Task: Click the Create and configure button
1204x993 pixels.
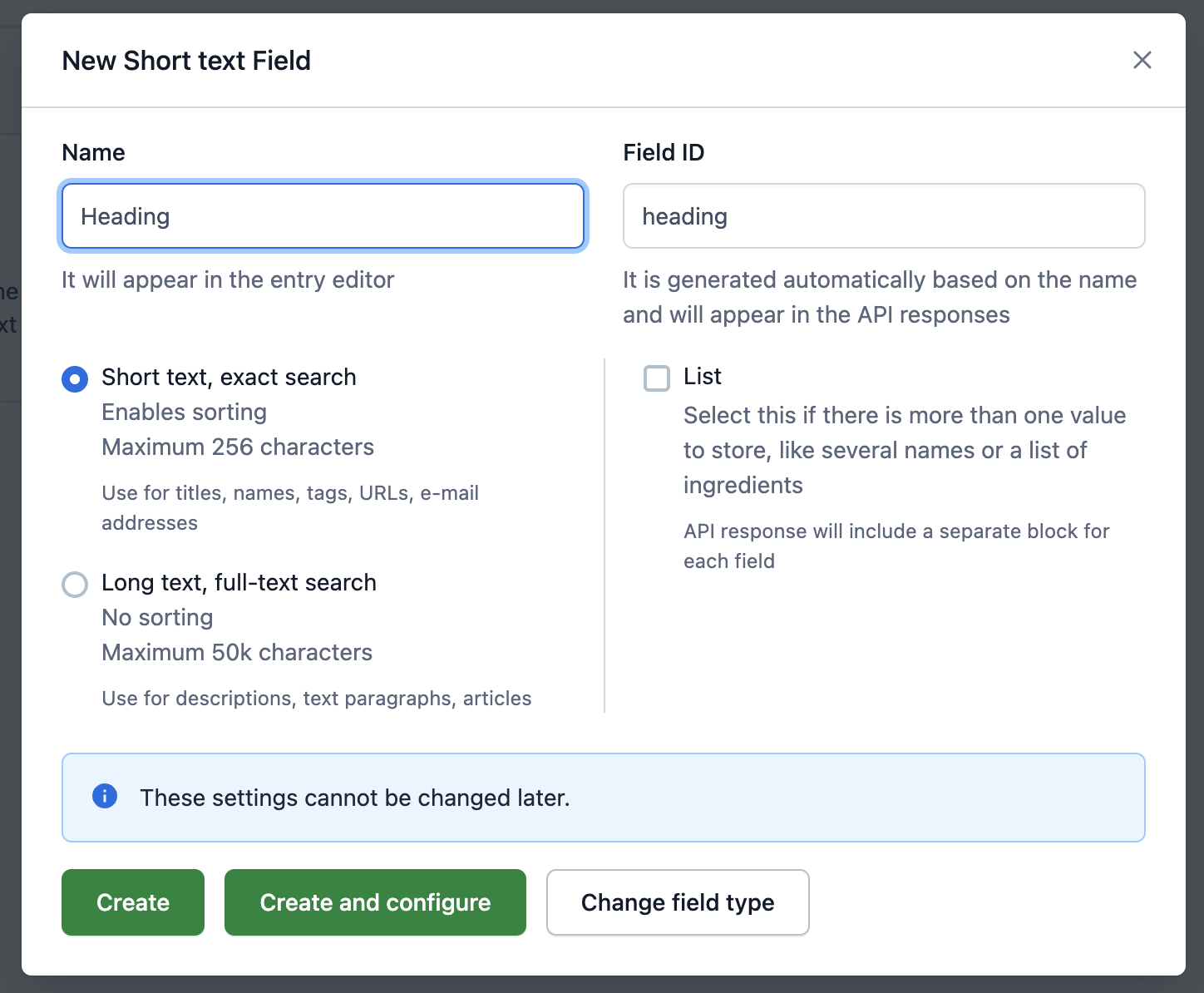Action: tap(375, 902)
